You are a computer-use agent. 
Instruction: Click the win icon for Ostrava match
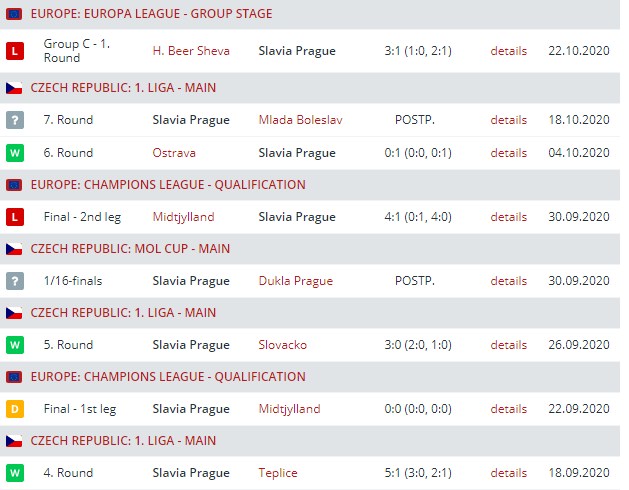[14, 153]
